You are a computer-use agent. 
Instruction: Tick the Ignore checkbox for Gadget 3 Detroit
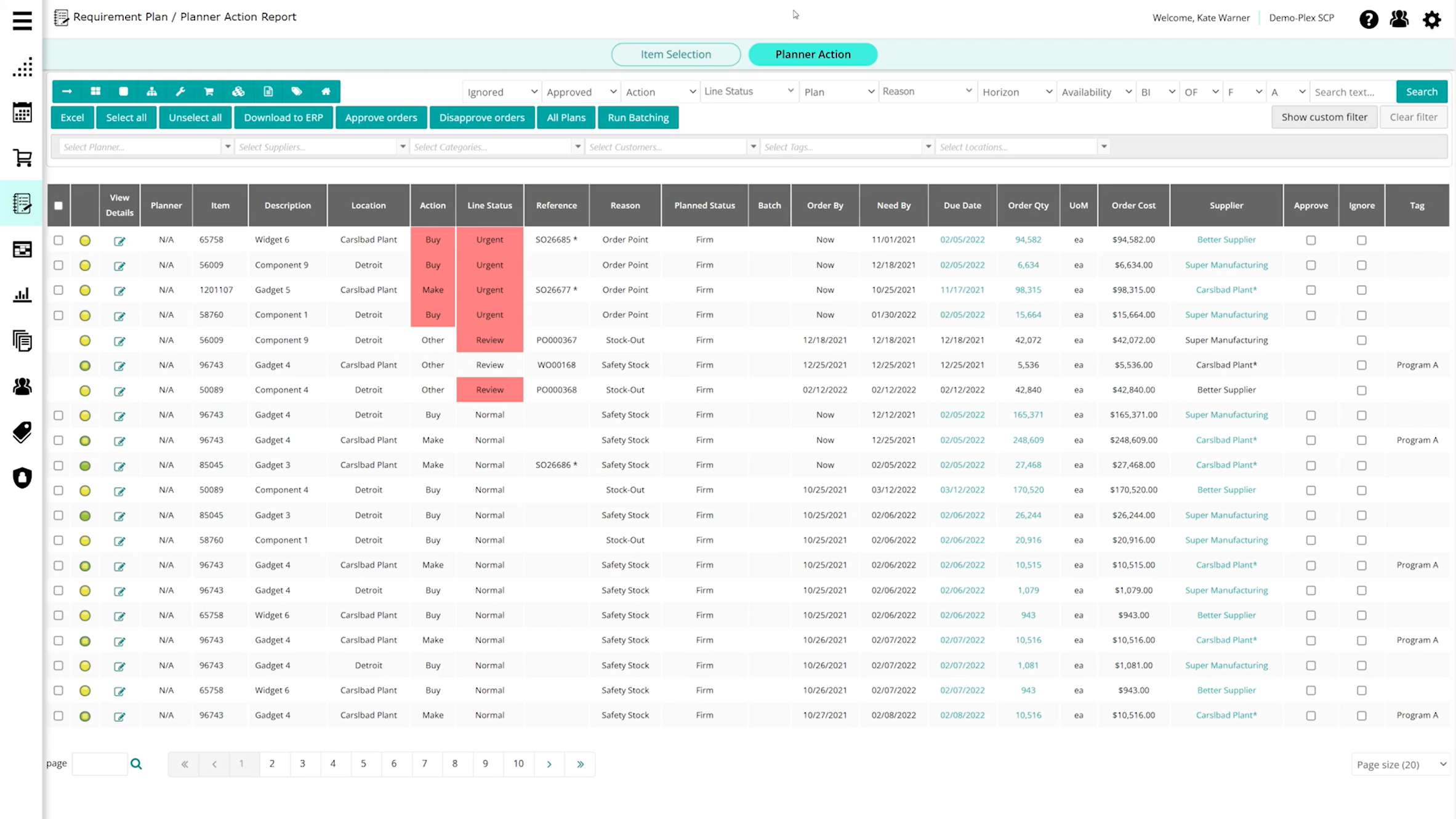pos(1361,515)
